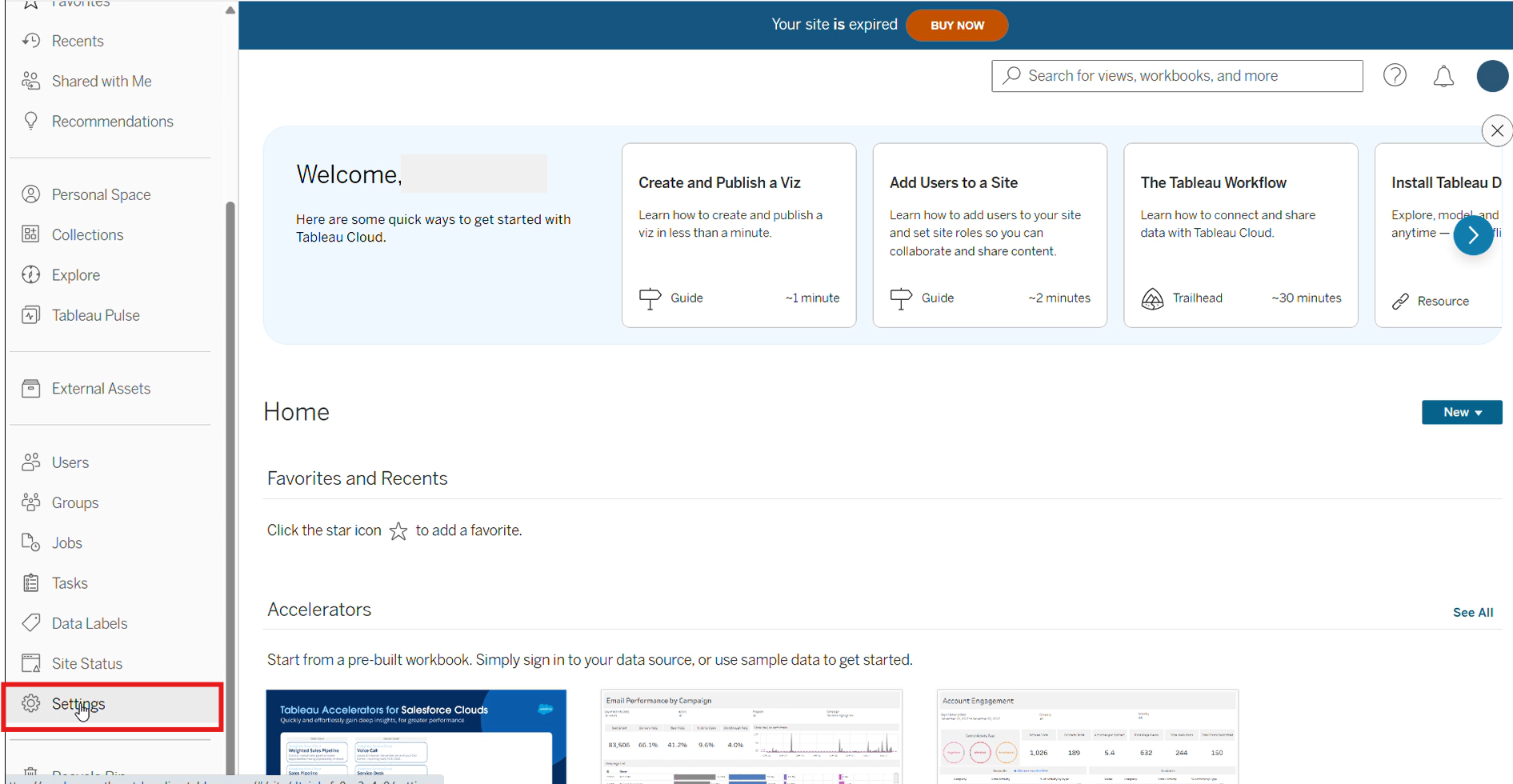This screenshot has height=784, width=1513.
Task: Open the help question mark icon
Action: 1395,75
